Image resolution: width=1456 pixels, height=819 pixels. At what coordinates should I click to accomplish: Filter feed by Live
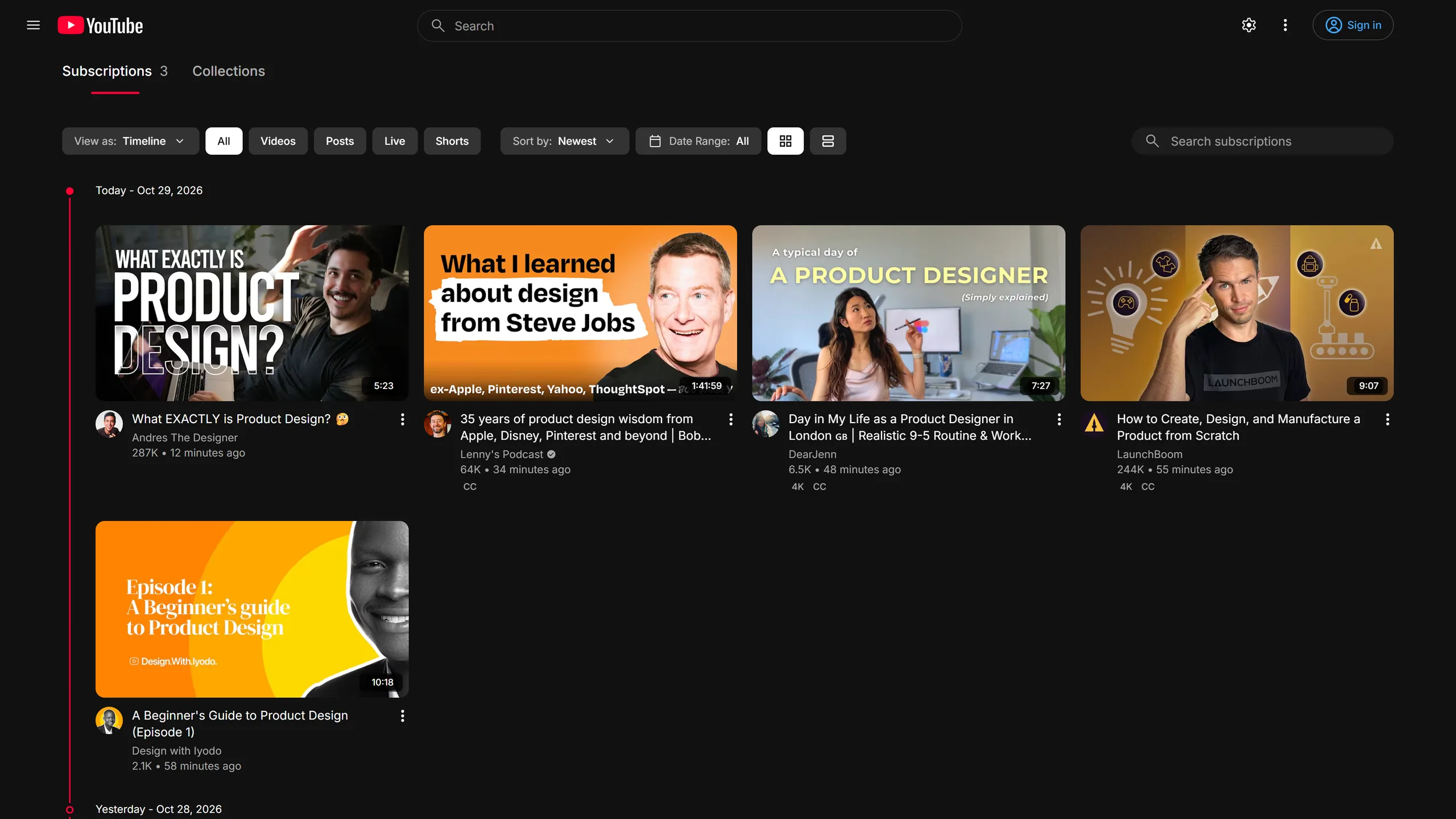(x=395, y=141)
